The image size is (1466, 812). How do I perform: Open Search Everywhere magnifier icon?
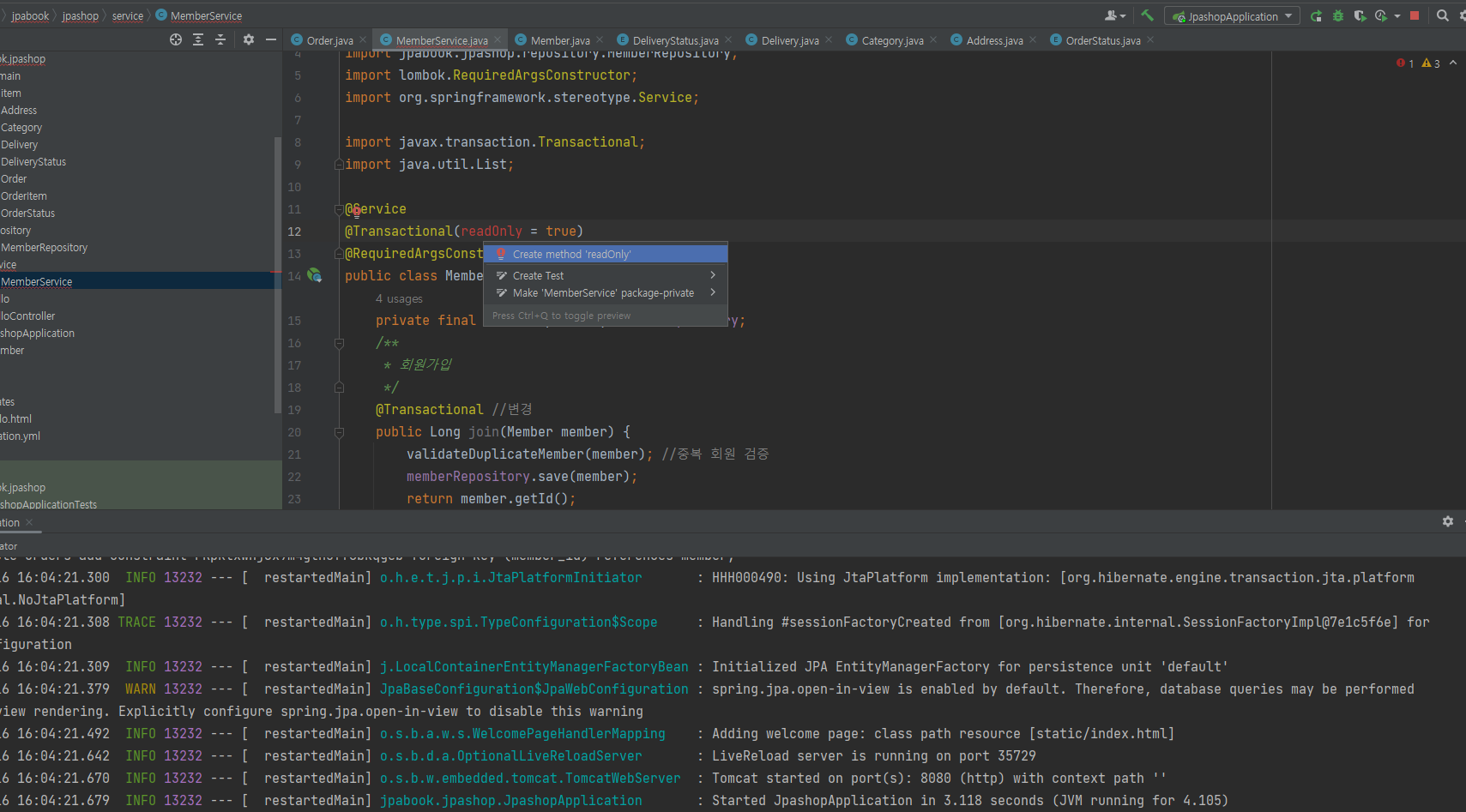(x=1443, y=15)
